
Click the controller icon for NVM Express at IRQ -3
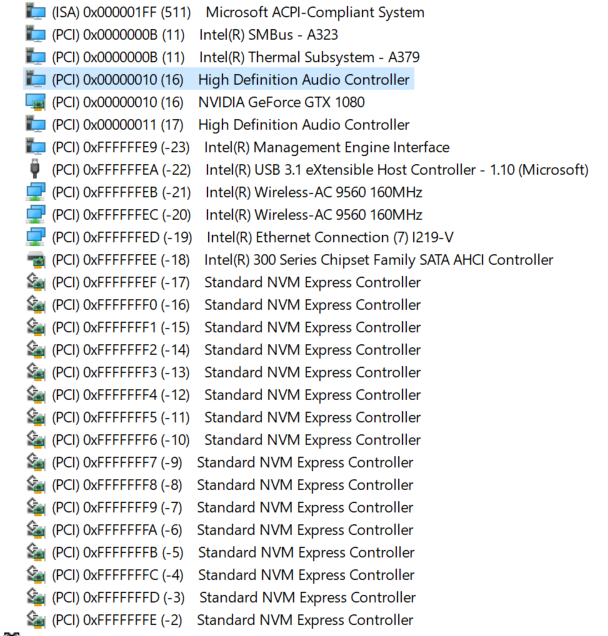(35, 597)
